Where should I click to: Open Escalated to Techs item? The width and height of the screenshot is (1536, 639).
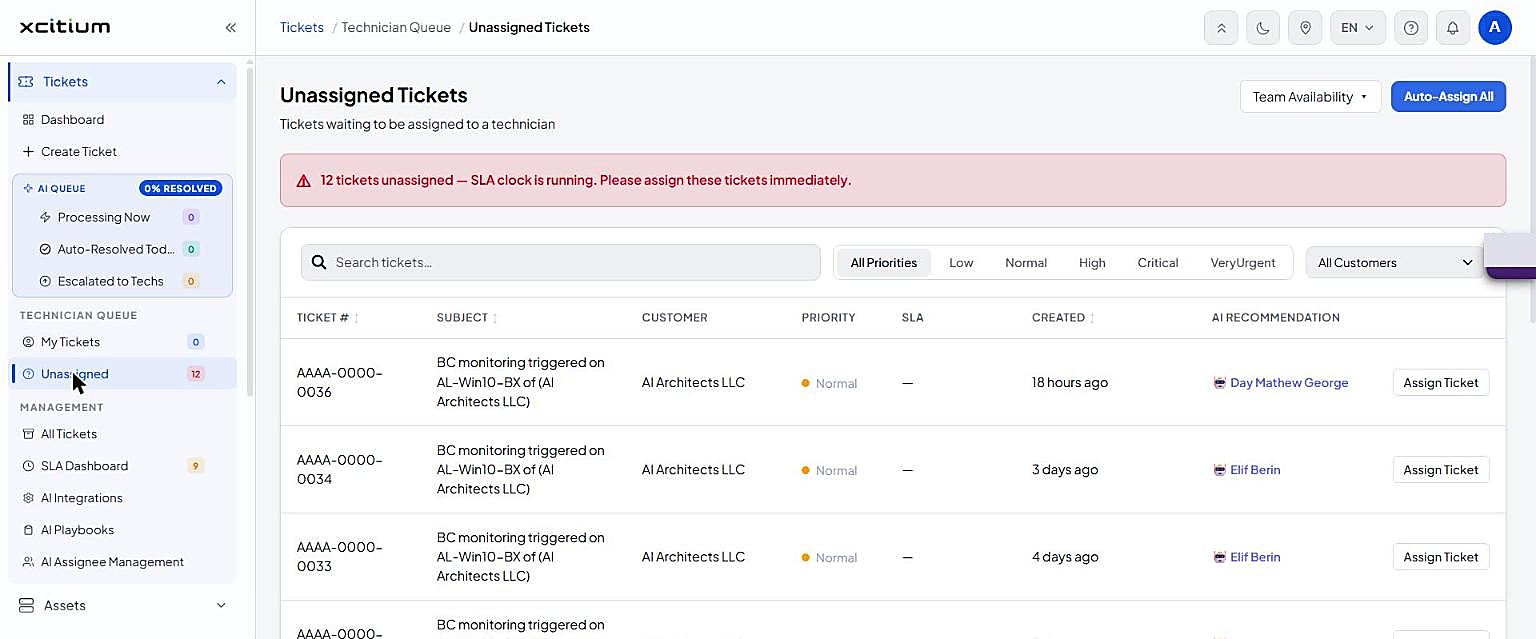point(110,281)
